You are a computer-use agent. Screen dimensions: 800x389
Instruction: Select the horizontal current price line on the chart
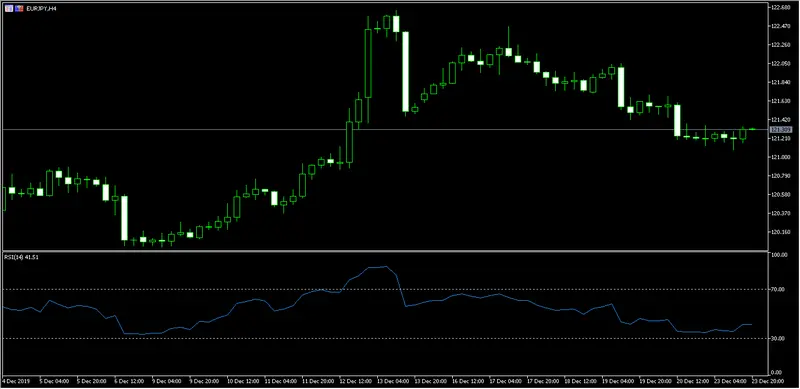point(386,130)
